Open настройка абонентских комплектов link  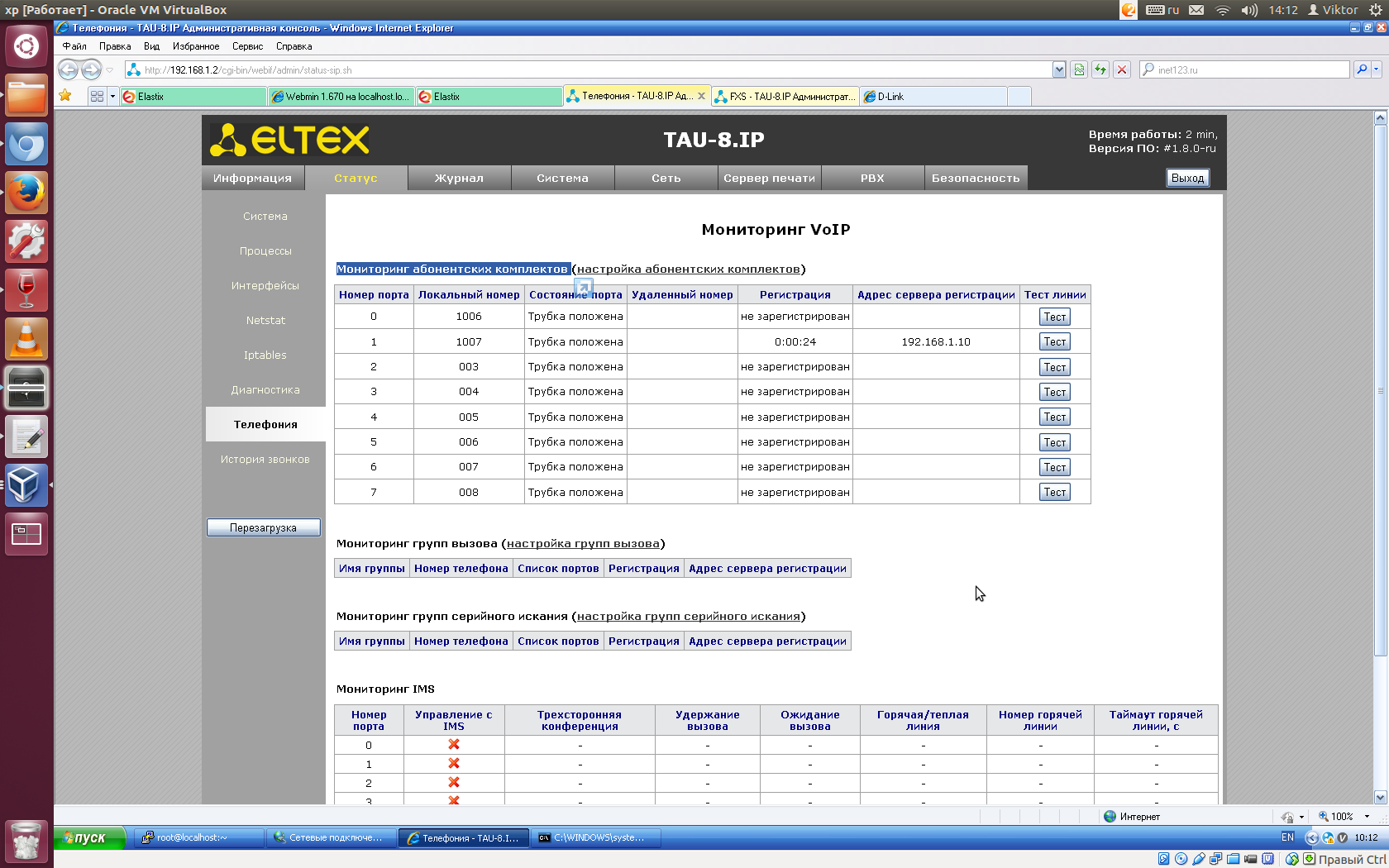point(689,269)
